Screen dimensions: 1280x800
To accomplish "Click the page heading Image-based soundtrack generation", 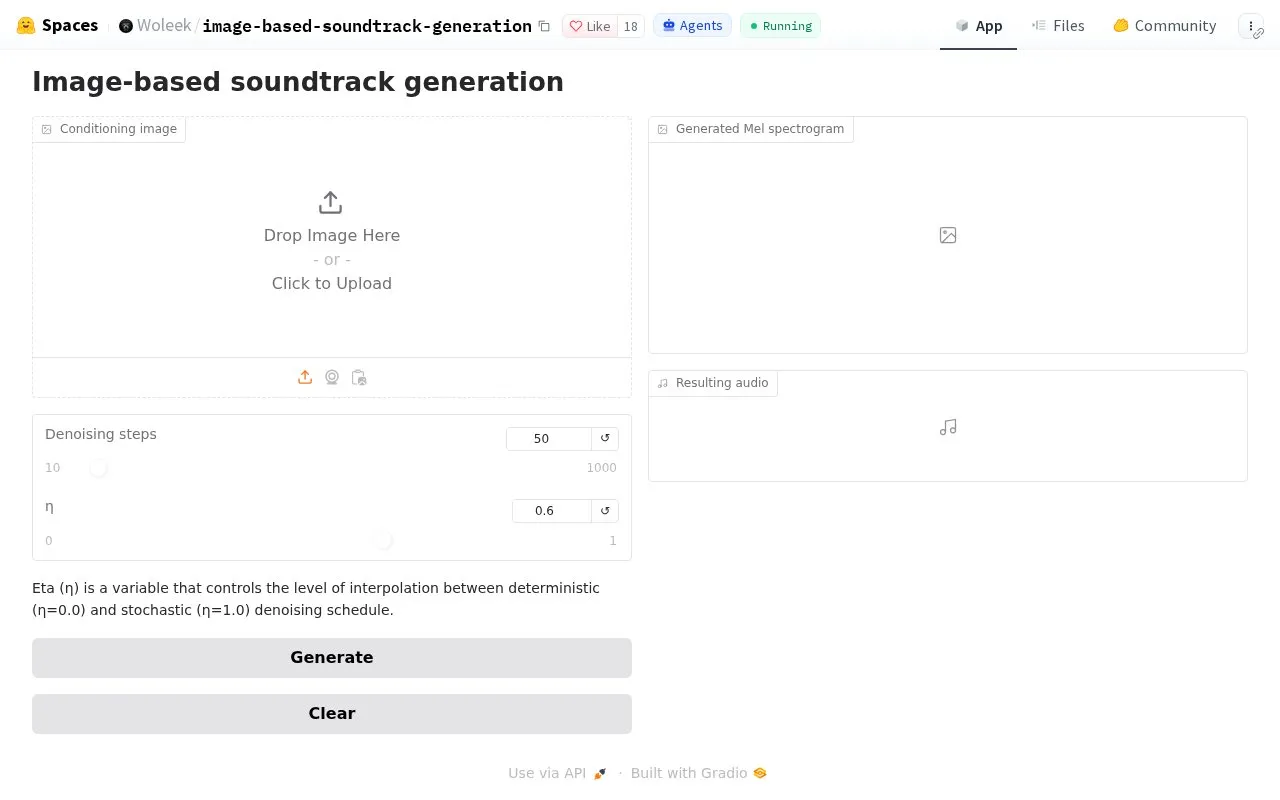I will point(298,82).
